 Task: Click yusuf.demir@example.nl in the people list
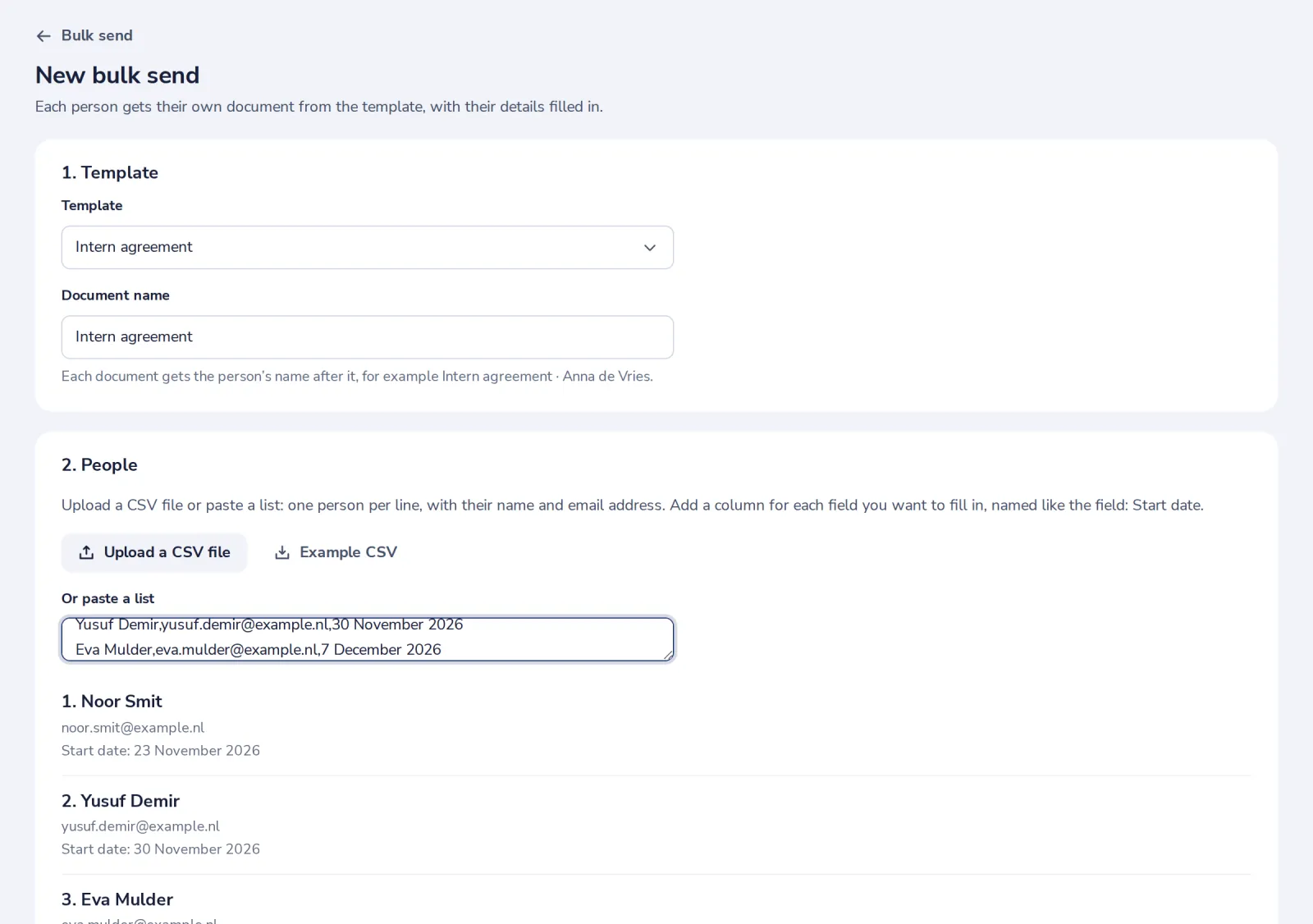140,826
